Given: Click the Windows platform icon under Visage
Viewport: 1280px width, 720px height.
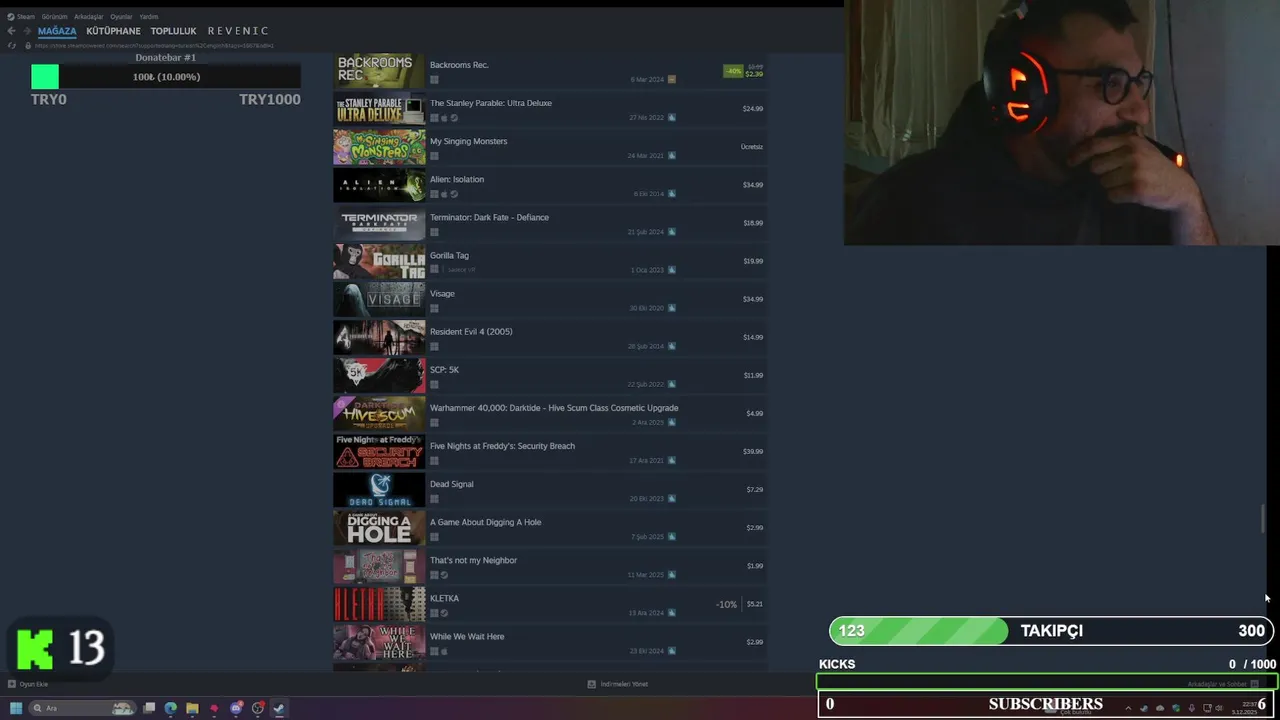Looking at the screenshot, I should [x=434, y=308].
